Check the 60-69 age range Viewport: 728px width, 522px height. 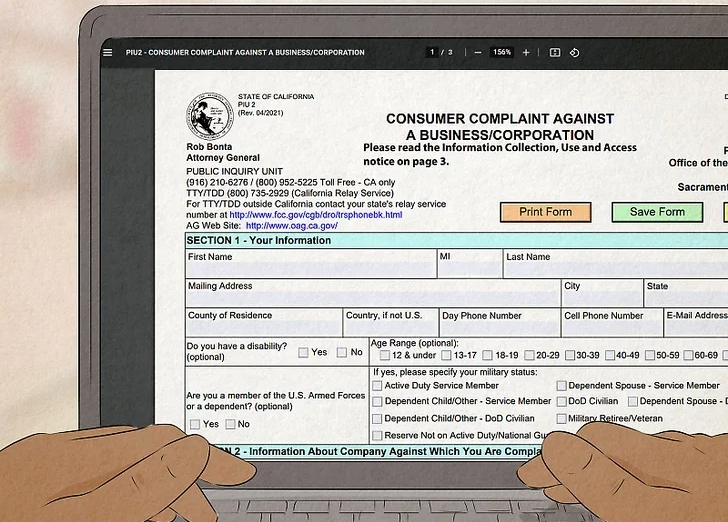tap(688, 355)
